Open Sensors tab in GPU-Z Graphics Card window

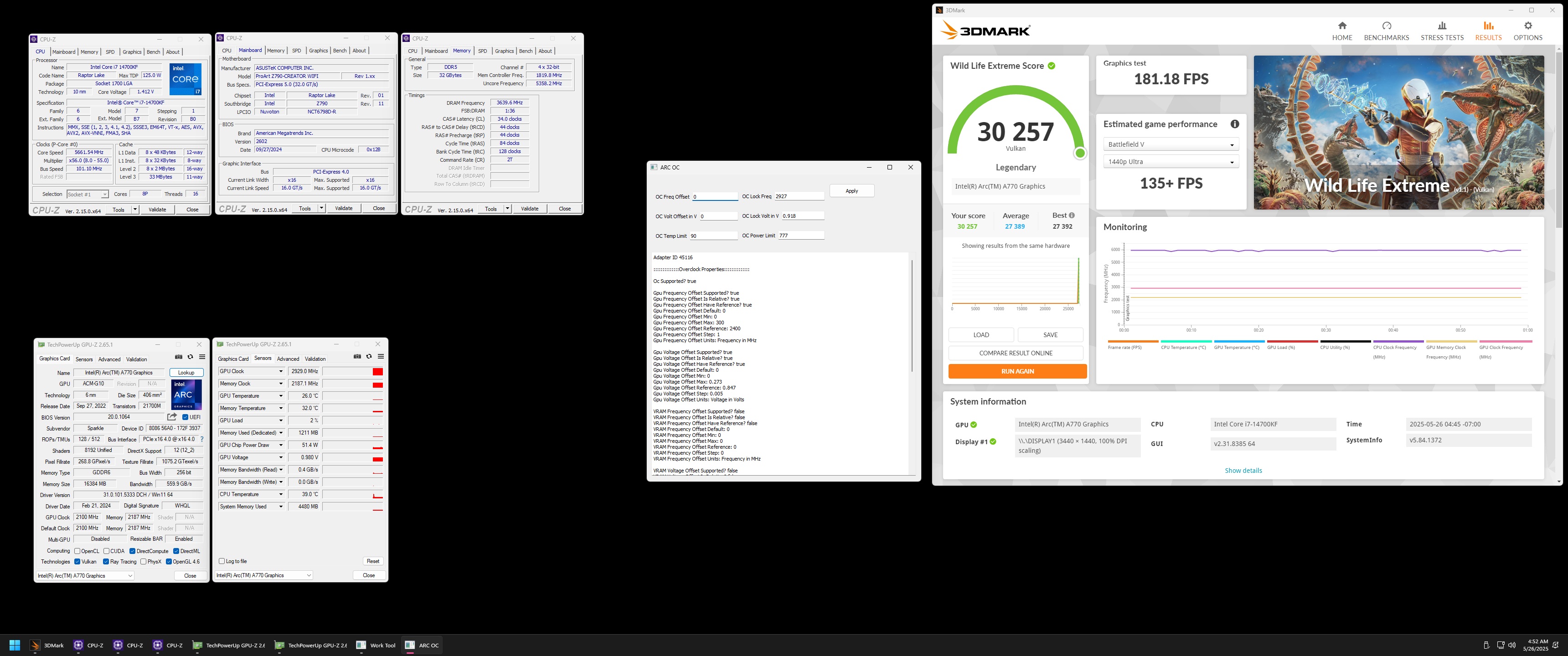[84, 359]
